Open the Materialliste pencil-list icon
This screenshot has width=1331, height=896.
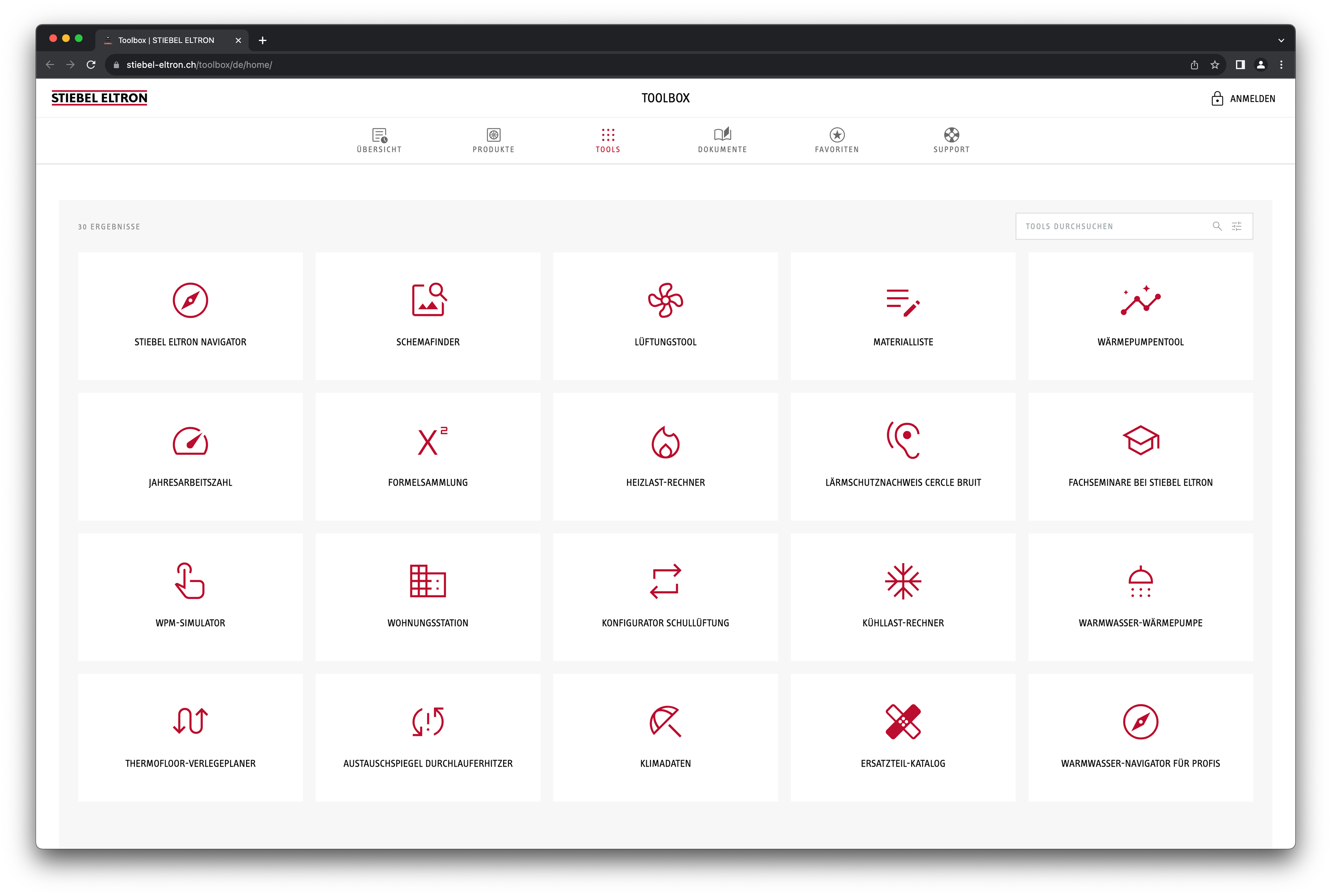903,302
